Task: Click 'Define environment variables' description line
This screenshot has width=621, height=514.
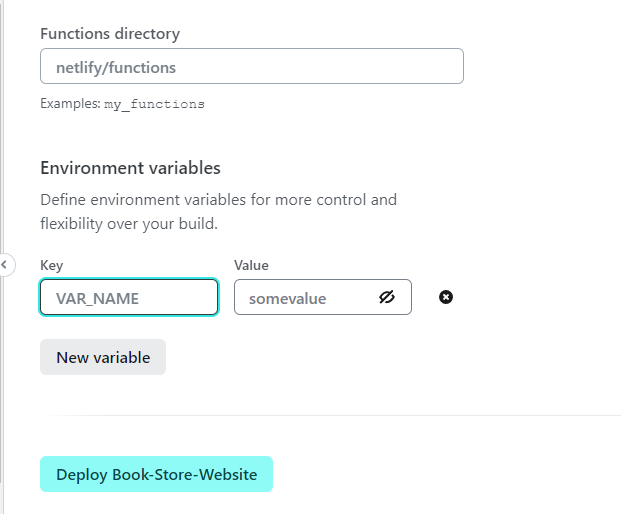Action: [218, 199]
